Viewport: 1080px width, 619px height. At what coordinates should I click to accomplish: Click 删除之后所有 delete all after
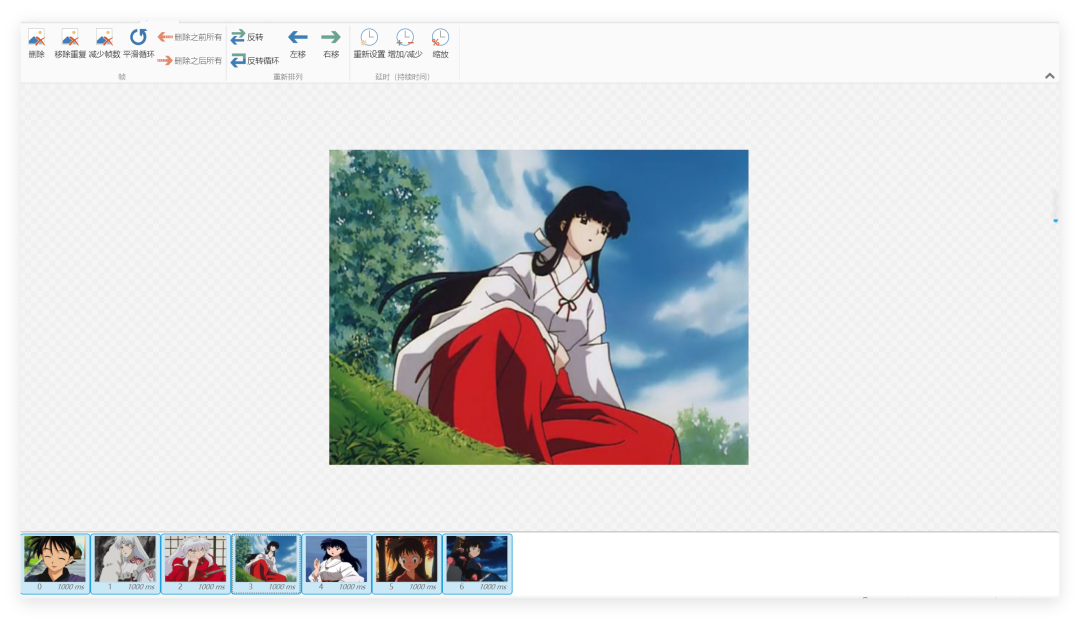click(190, 61)
